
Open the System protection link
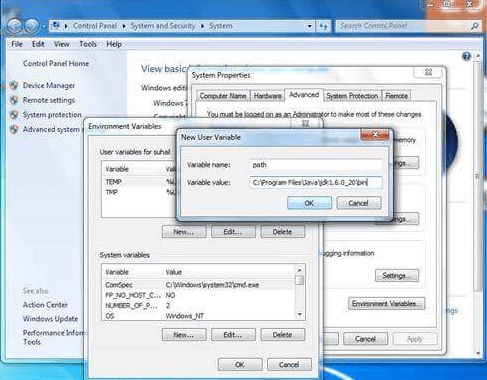coord(52,115)
